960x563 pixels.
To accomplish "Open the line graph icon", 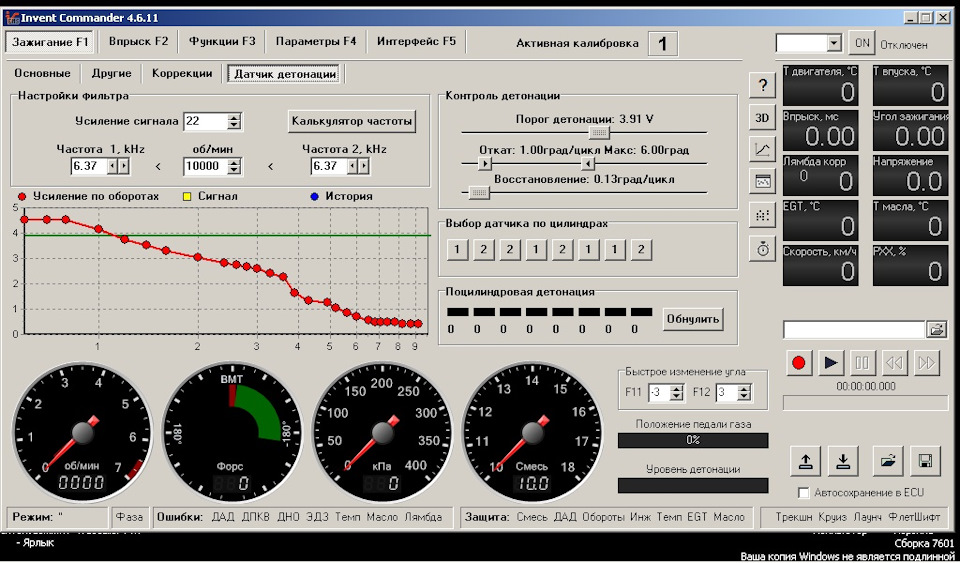I will coord(763,150).
